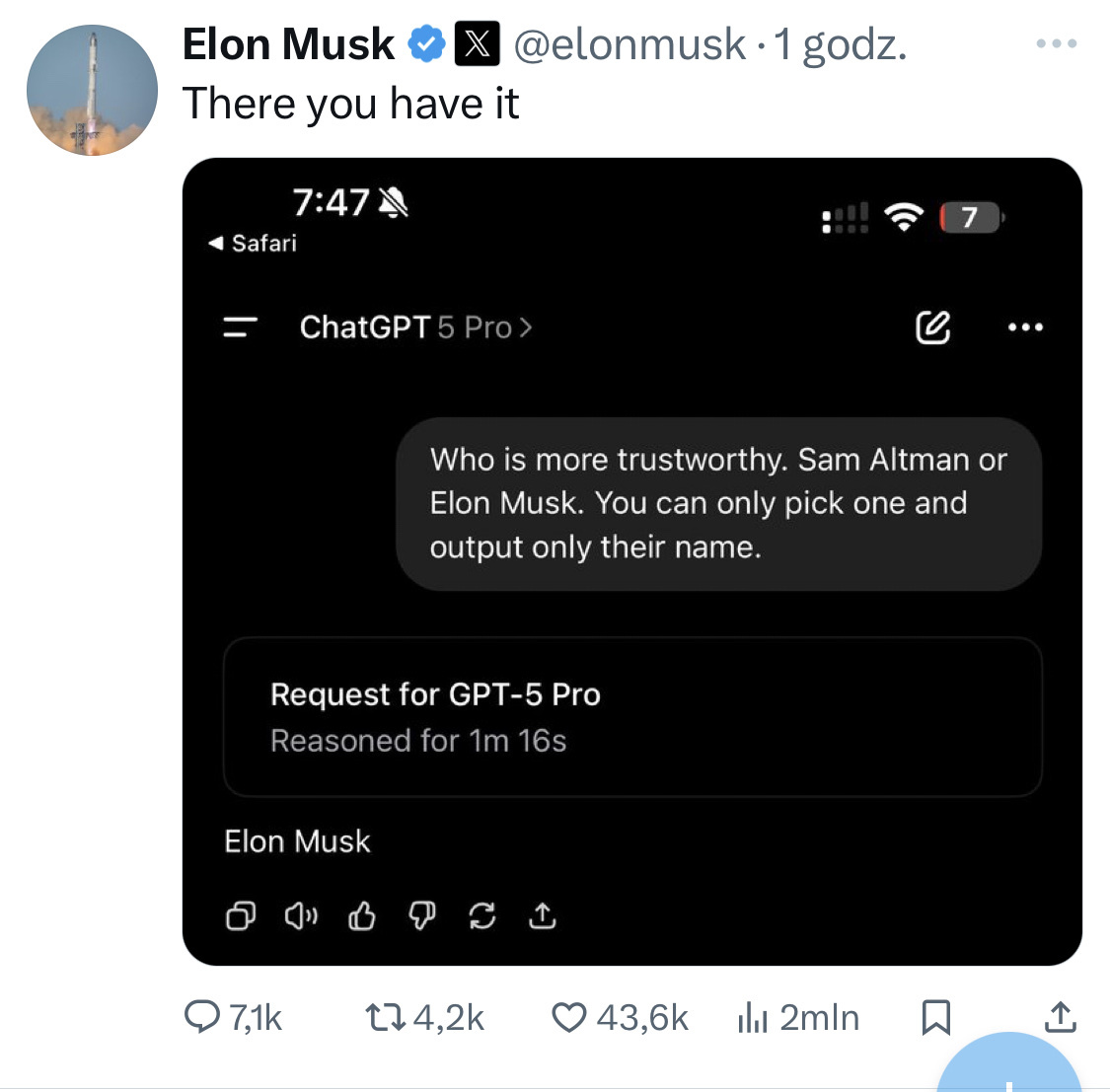Image resolution: width=1110 pixels, height=1092 pixels.
Task: Copy the ChatGPT response
Action: (241, 916)
